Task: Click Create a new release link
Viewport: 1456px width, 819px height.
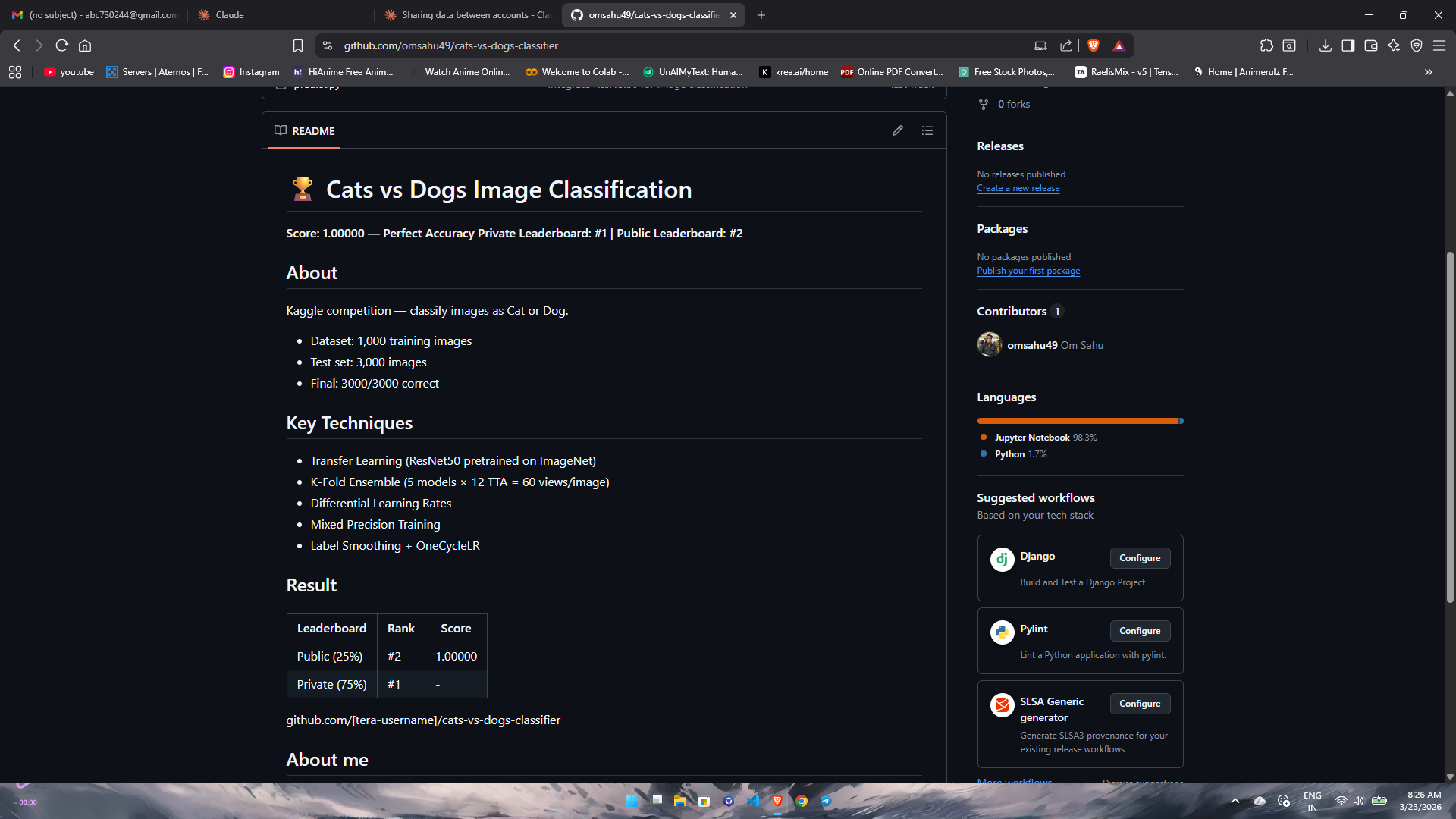Action: coord(1018,188)
